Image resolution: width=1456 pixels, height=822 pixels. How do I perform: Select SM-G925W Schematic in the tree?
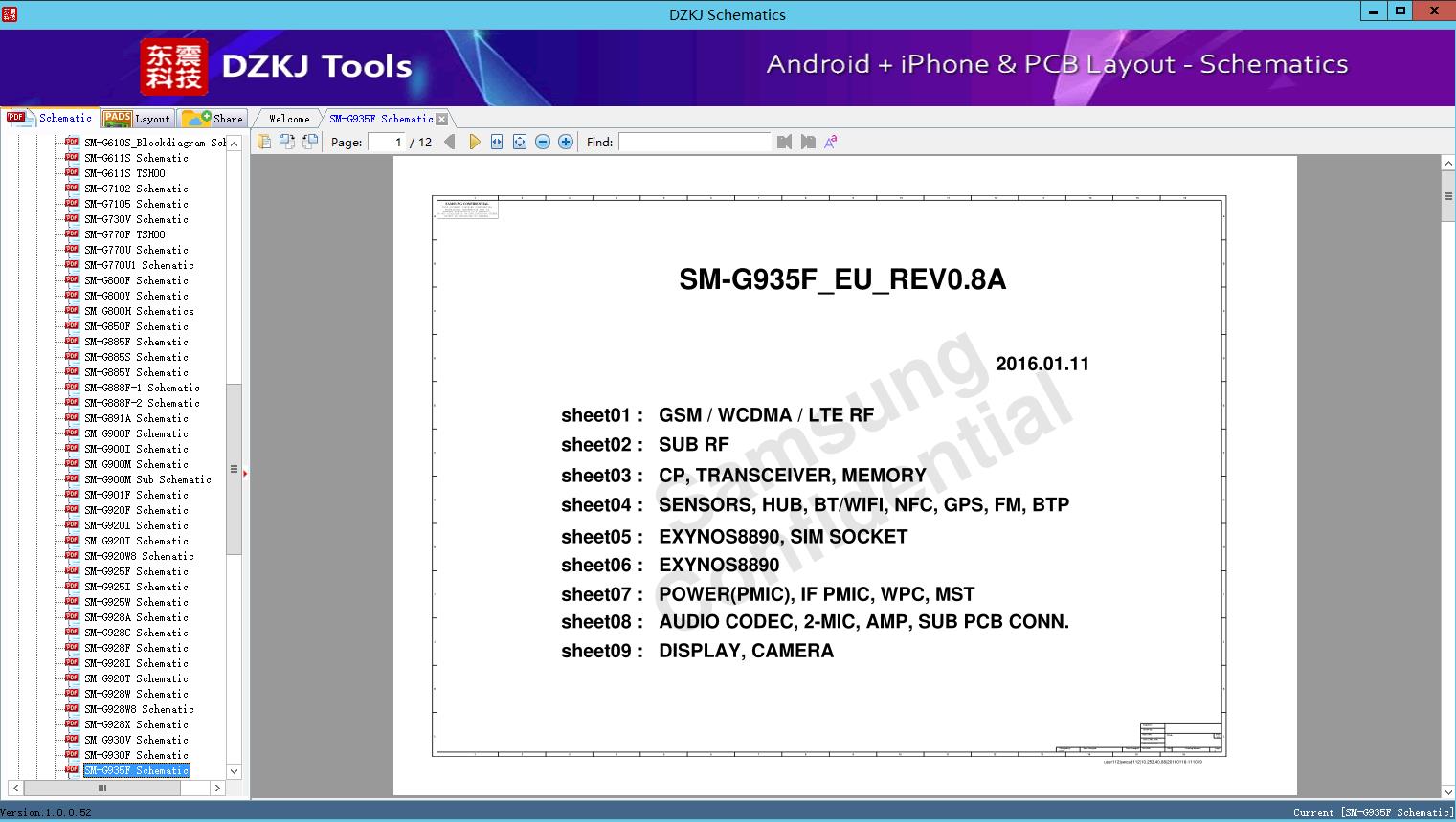(x=136, y=602)
